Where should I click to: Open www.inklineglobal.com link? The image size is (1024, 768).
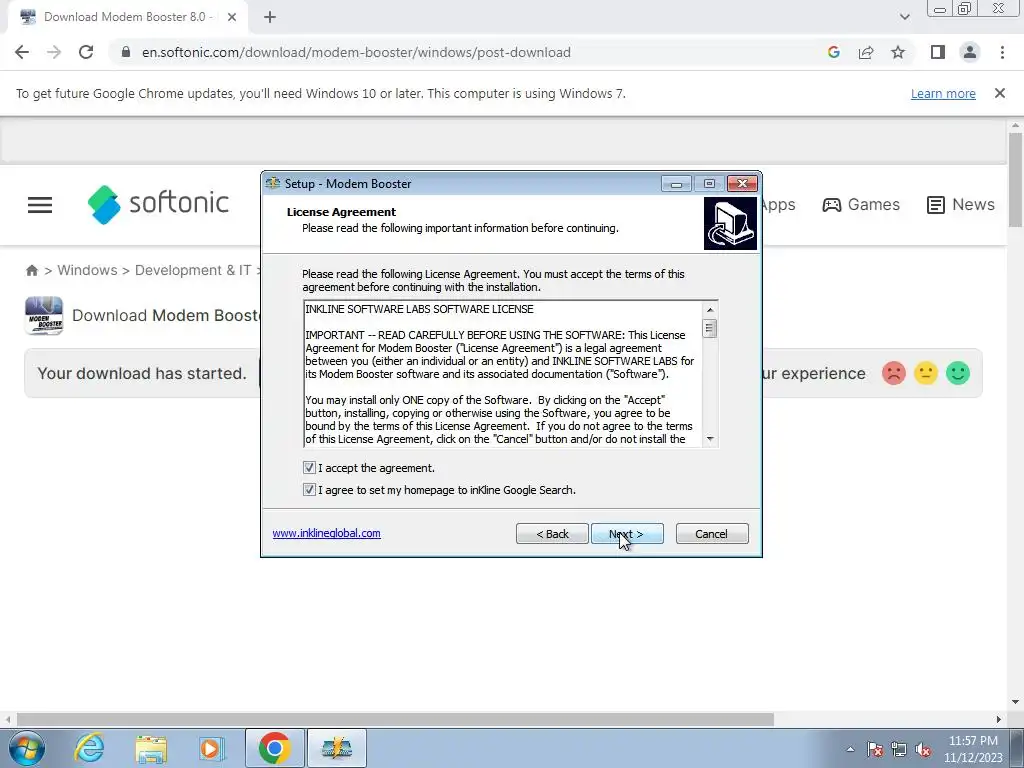(x=327, y=533)
